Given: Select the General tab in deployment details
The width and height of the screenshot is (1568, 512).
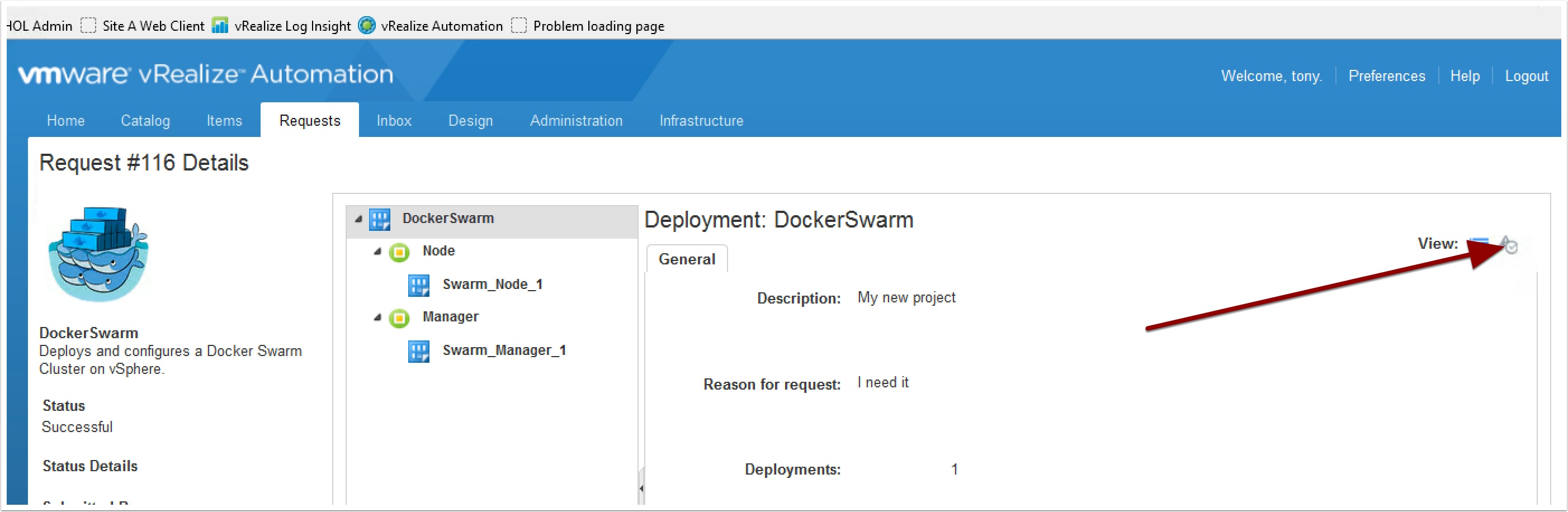Looking at the screenshot, I should coord(687,259).
